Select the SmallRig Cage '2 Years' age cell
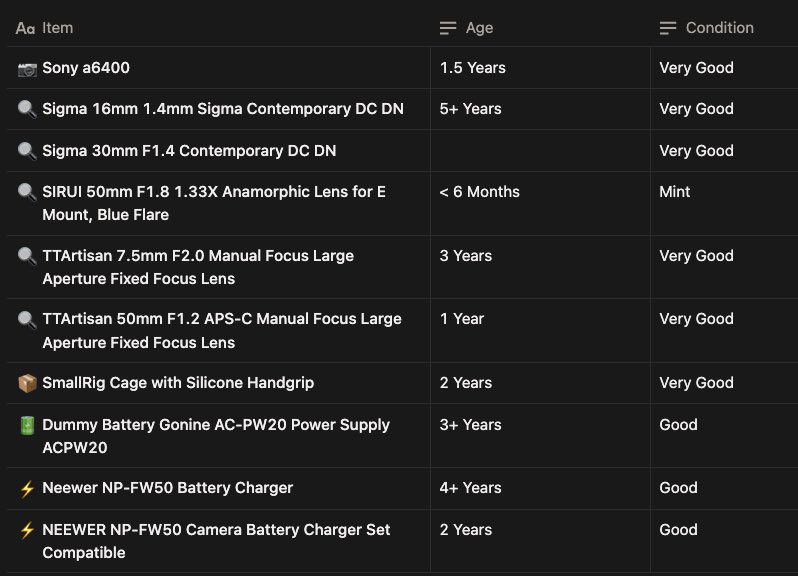The width and height of the screenshot is (798, 576). [540, 383]
